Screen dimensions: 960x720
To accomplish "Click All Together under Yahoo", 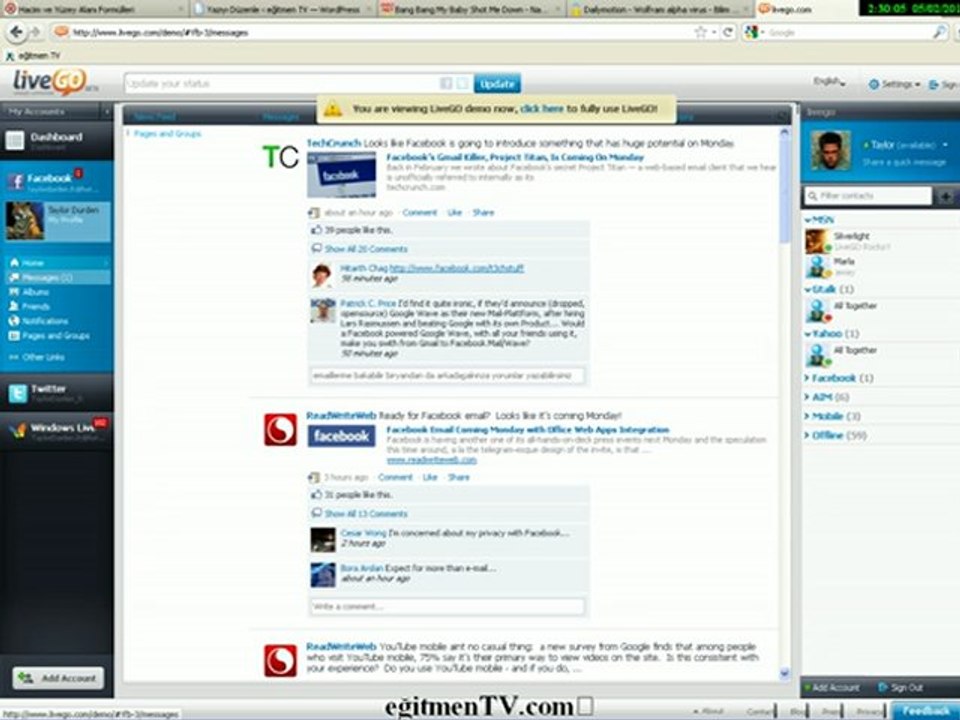I will (x=842, y=355).
